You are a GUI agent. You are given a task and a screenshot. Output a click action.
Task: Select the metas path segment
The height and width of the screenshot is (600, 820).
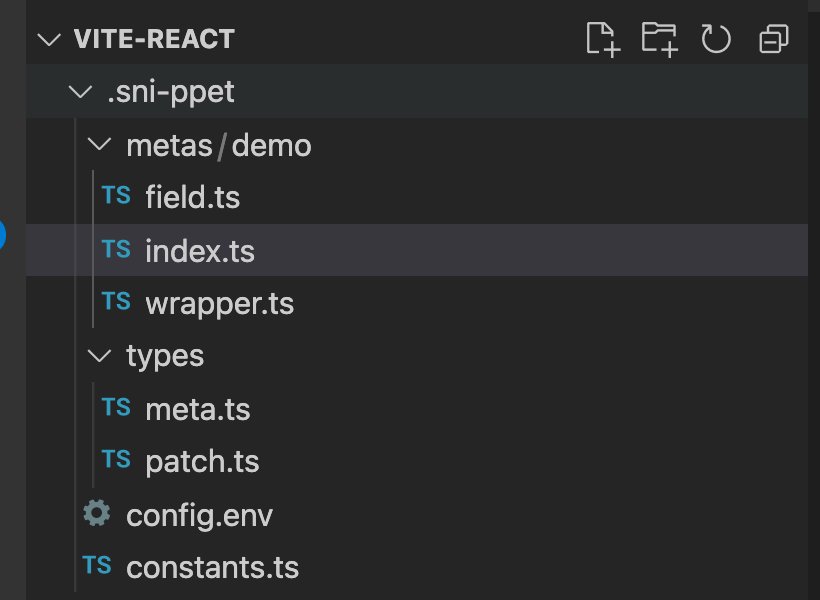[169, 145]
